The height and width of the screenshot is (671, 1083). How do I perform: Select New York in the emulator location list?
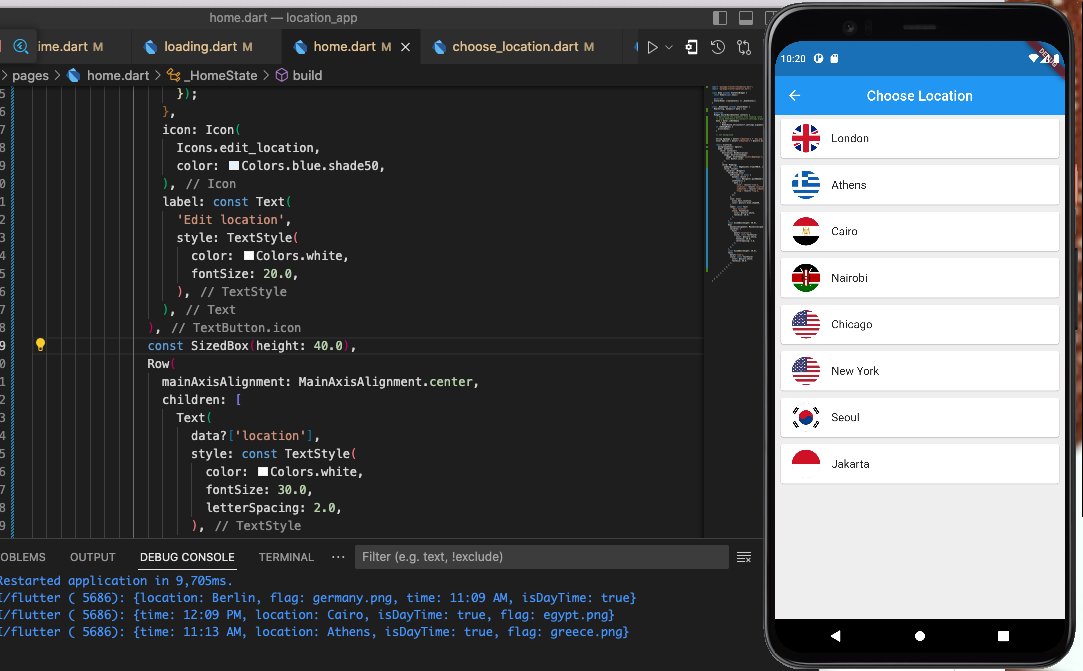pos(919,370)
